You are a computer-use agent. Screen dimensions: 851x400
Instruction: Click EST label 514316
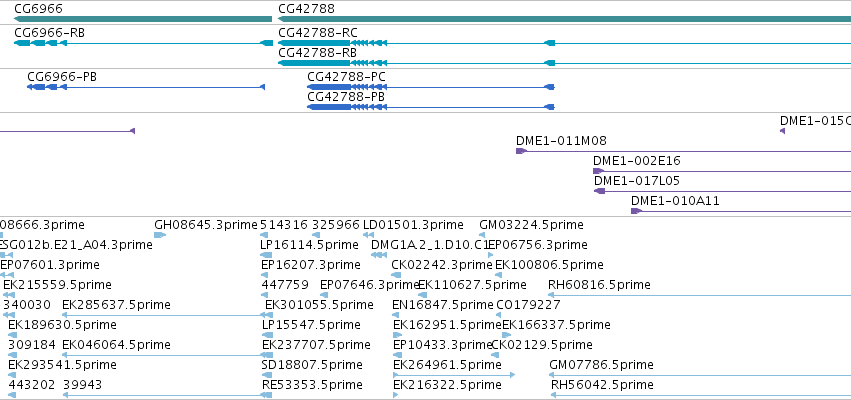[284, 225]
